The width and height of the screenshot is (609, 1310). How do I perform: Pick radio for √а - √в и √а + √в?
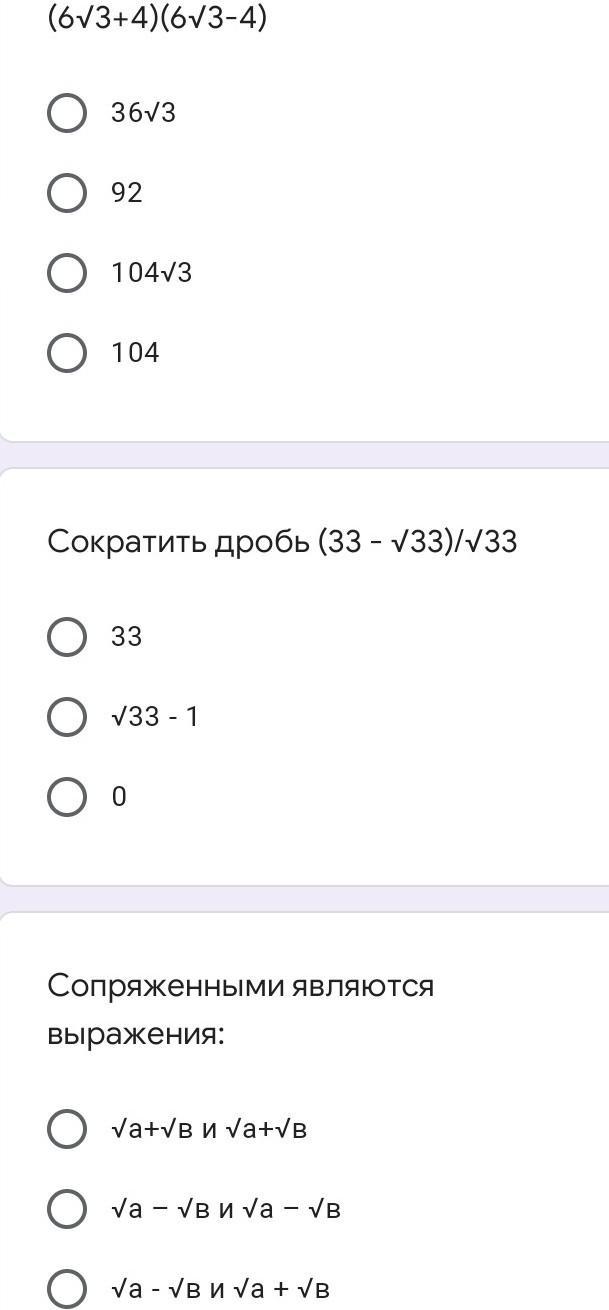click(67, 1289)
